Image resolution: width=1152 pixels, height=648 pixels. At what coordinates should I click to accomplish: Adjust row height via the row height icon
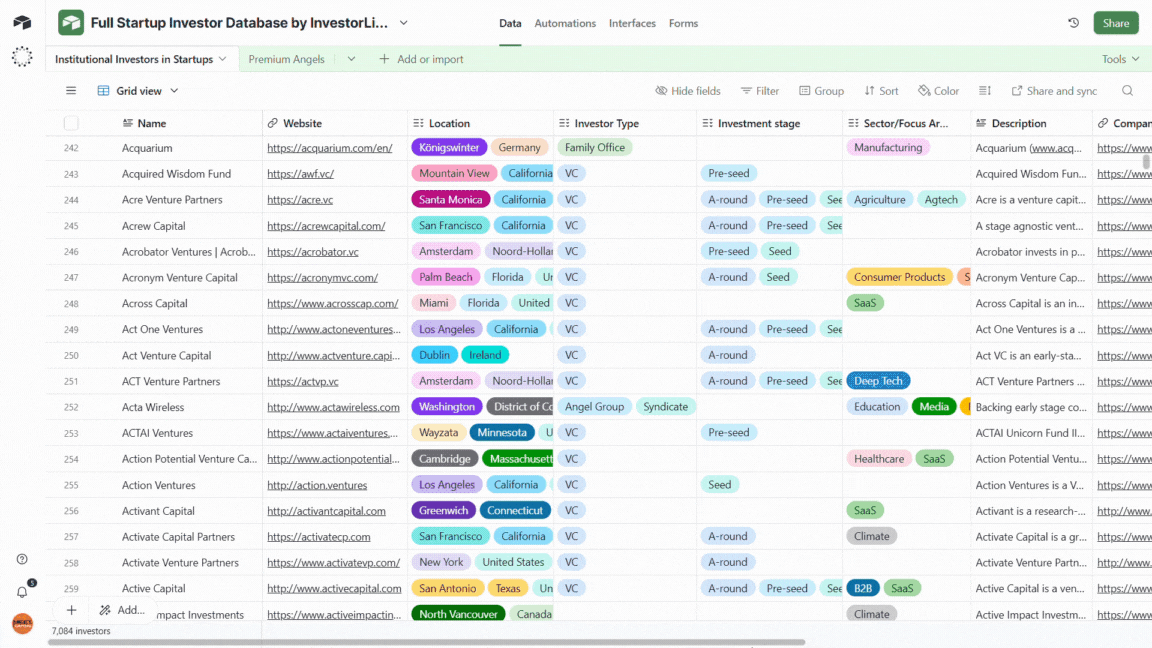pos(984,90)
